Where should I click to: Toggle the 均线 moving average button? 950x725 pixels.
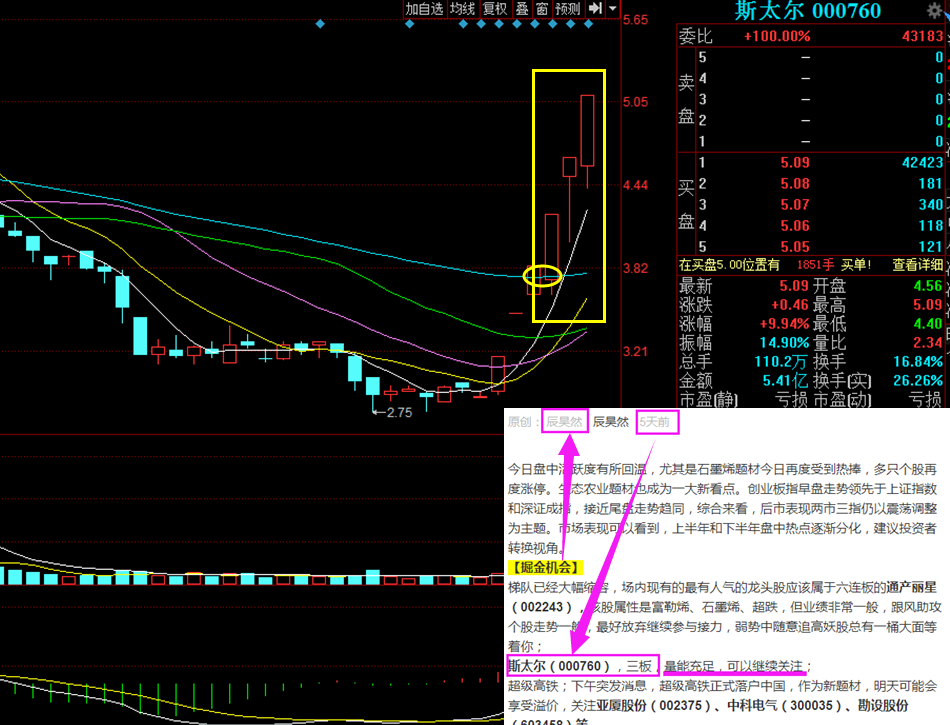click(463, 8)
